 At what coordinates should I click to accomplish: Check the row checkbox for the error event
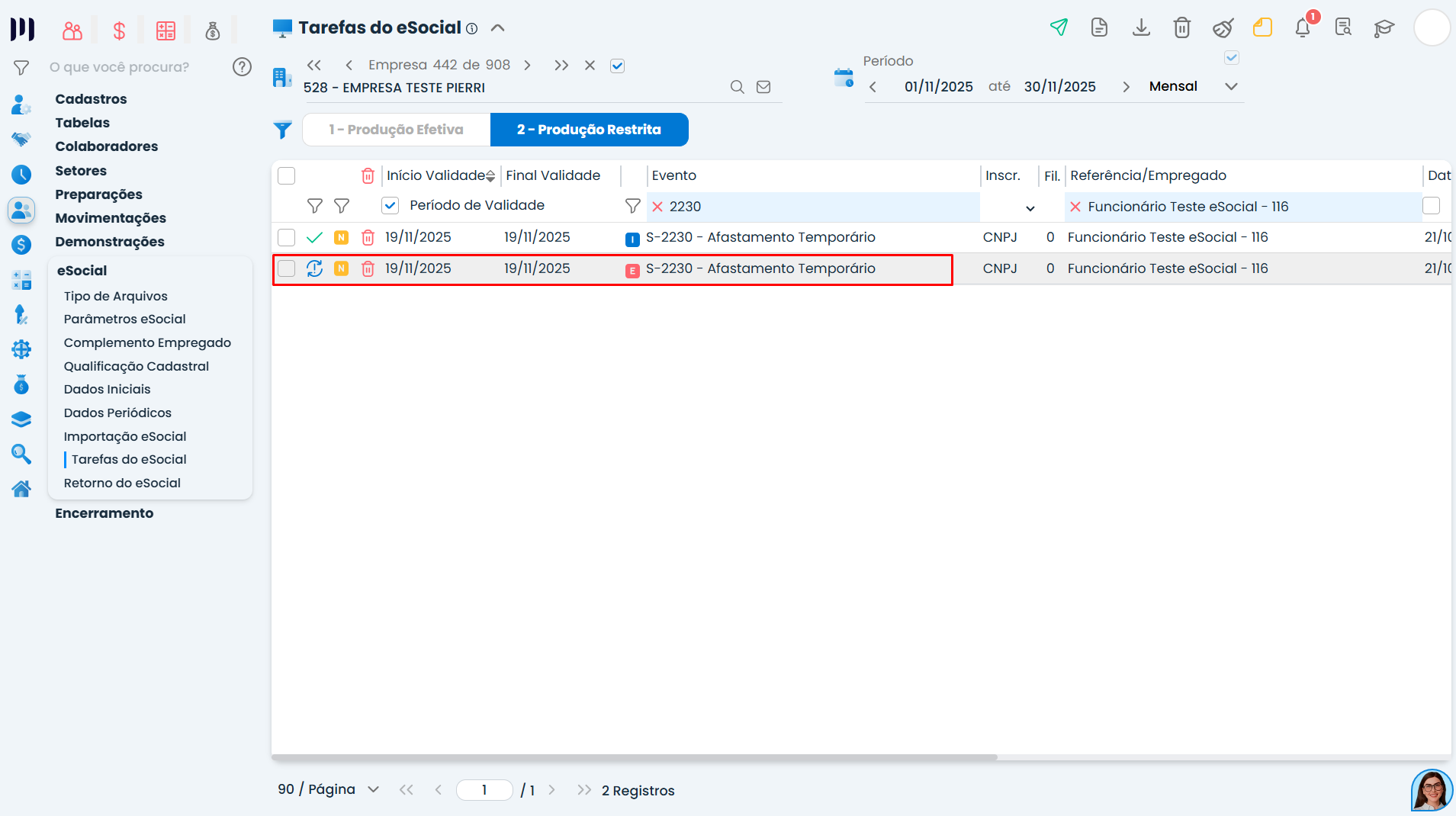click(286, 268)
